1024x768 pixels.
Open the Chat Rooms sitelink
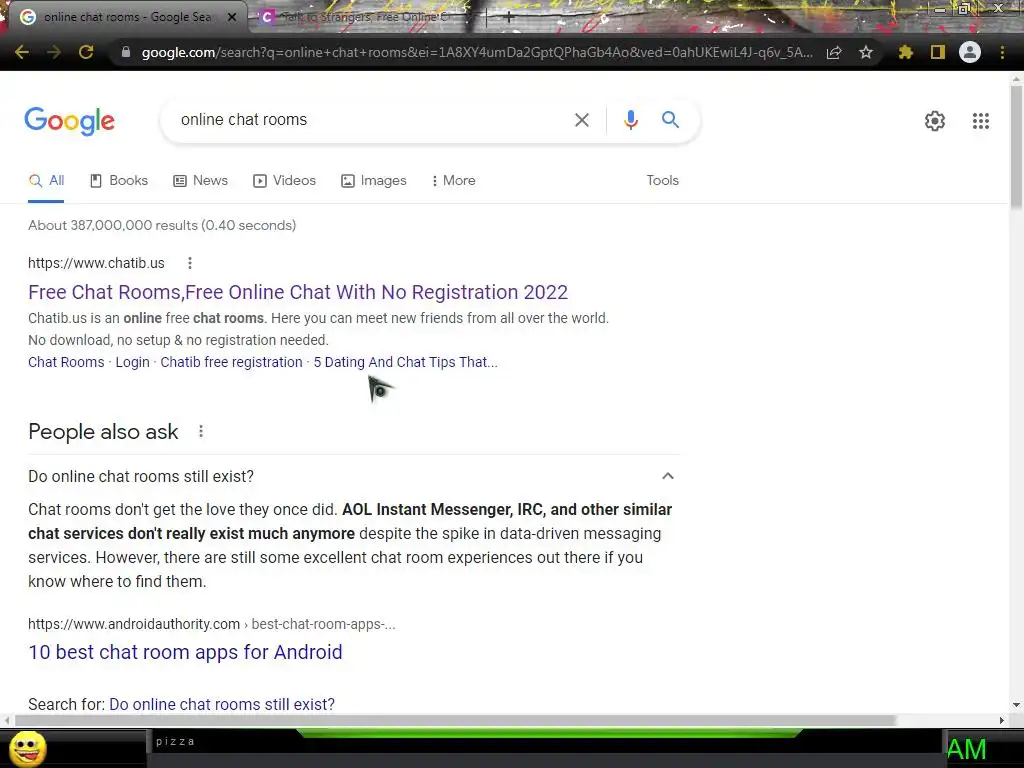[x=66, y=362]
